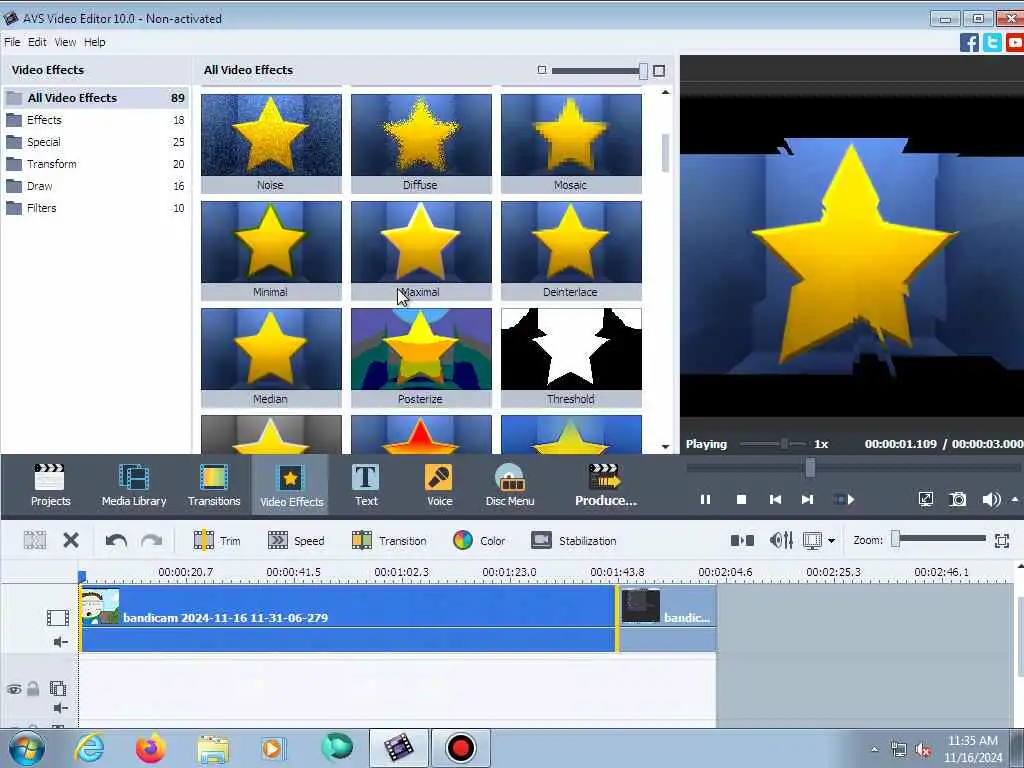Jump to previous frame in preview
The width and height of the screenshot is (1024, 768).
[x=775, y=500]
